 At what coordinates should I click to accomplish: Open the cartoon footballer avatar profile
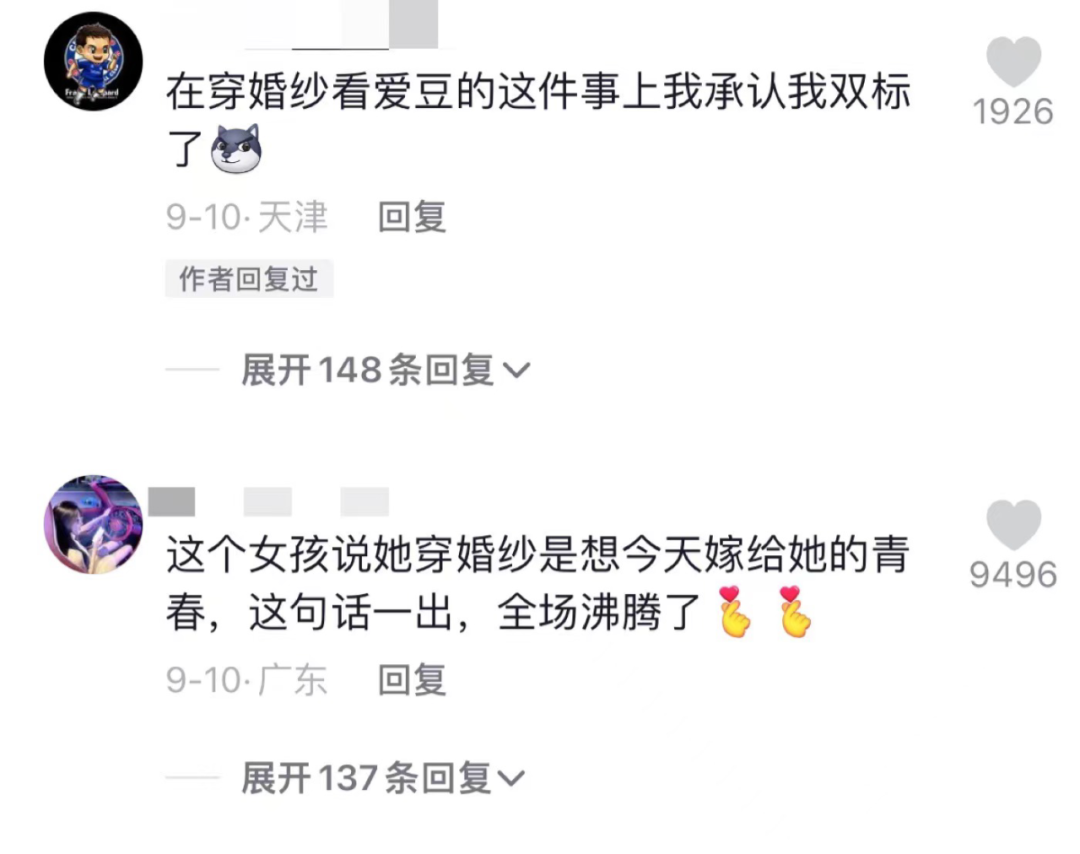tap(94, 61)
